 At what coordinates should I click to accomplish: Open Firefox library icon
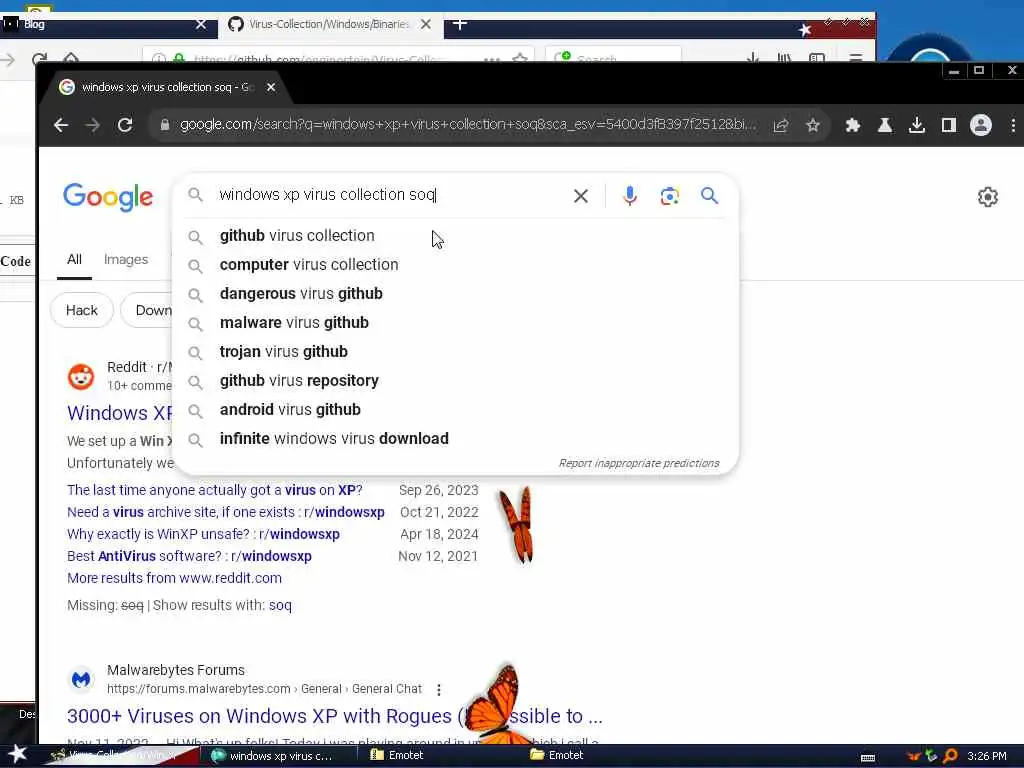click(x=784, y=57)
